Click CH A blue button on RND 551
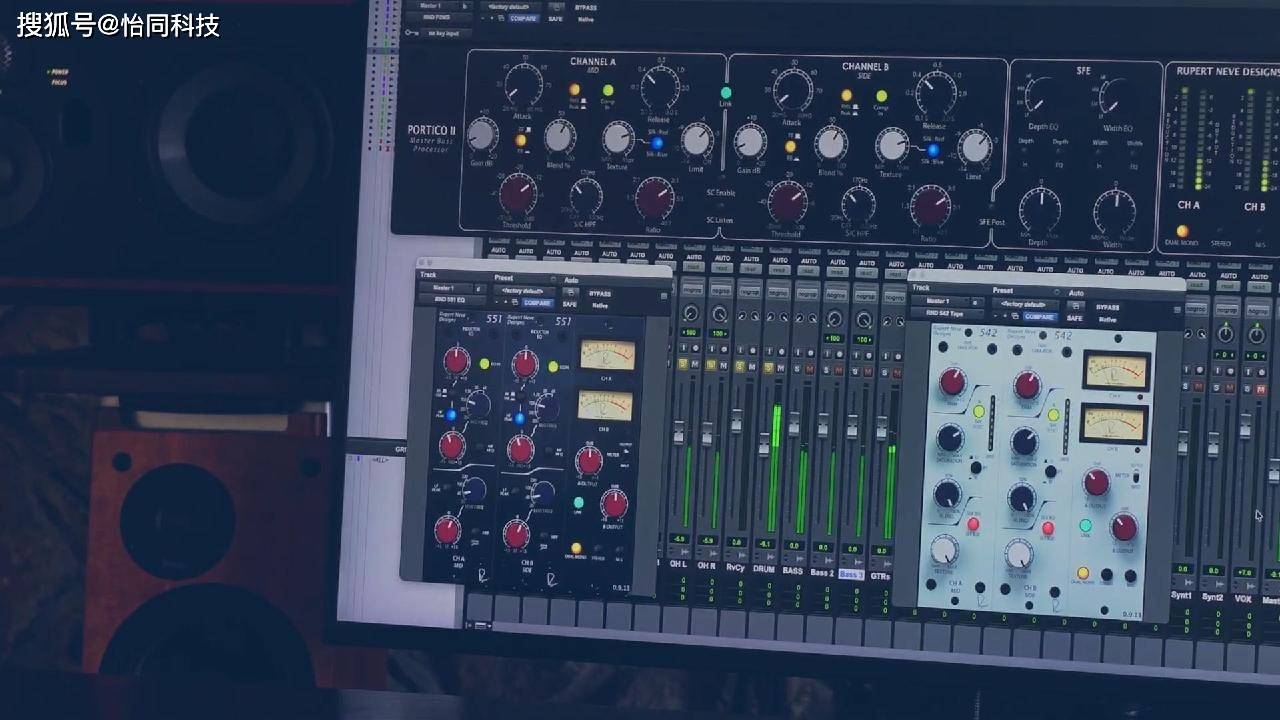The width and height of the screenshot is (1280, 720). pyautogui.click(x=451, y=415)
